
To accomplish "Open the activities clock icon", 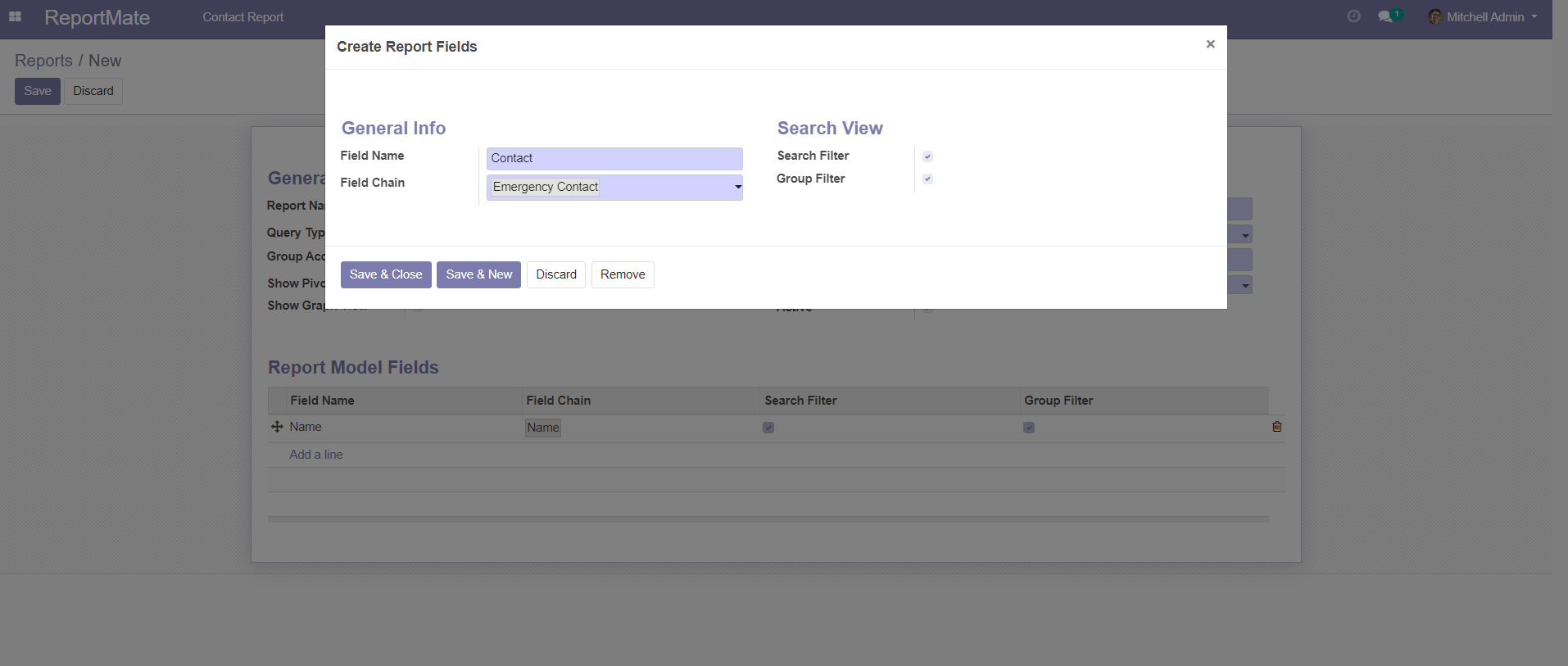I will click(1353, 16).
